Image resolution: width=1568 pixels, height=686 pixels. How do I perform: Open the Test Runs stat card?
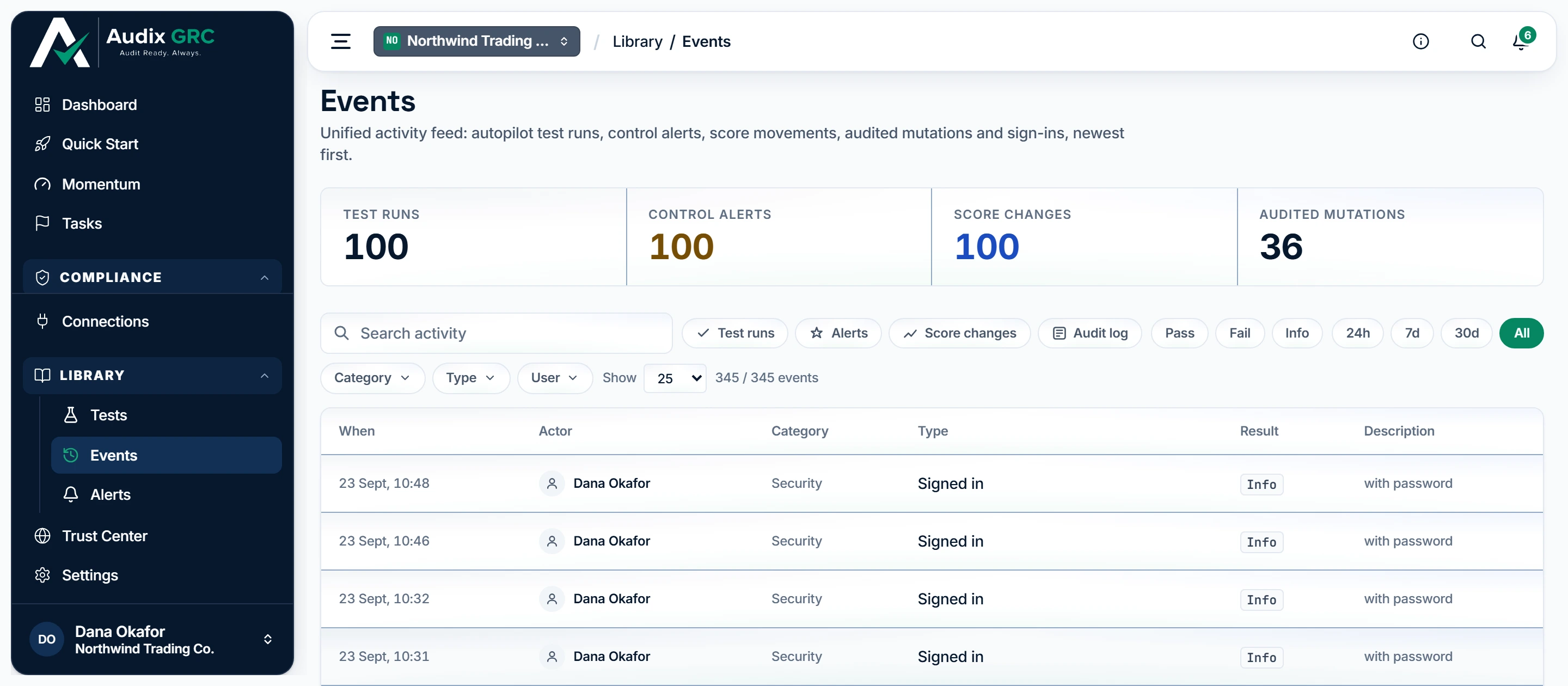point(473,236)
